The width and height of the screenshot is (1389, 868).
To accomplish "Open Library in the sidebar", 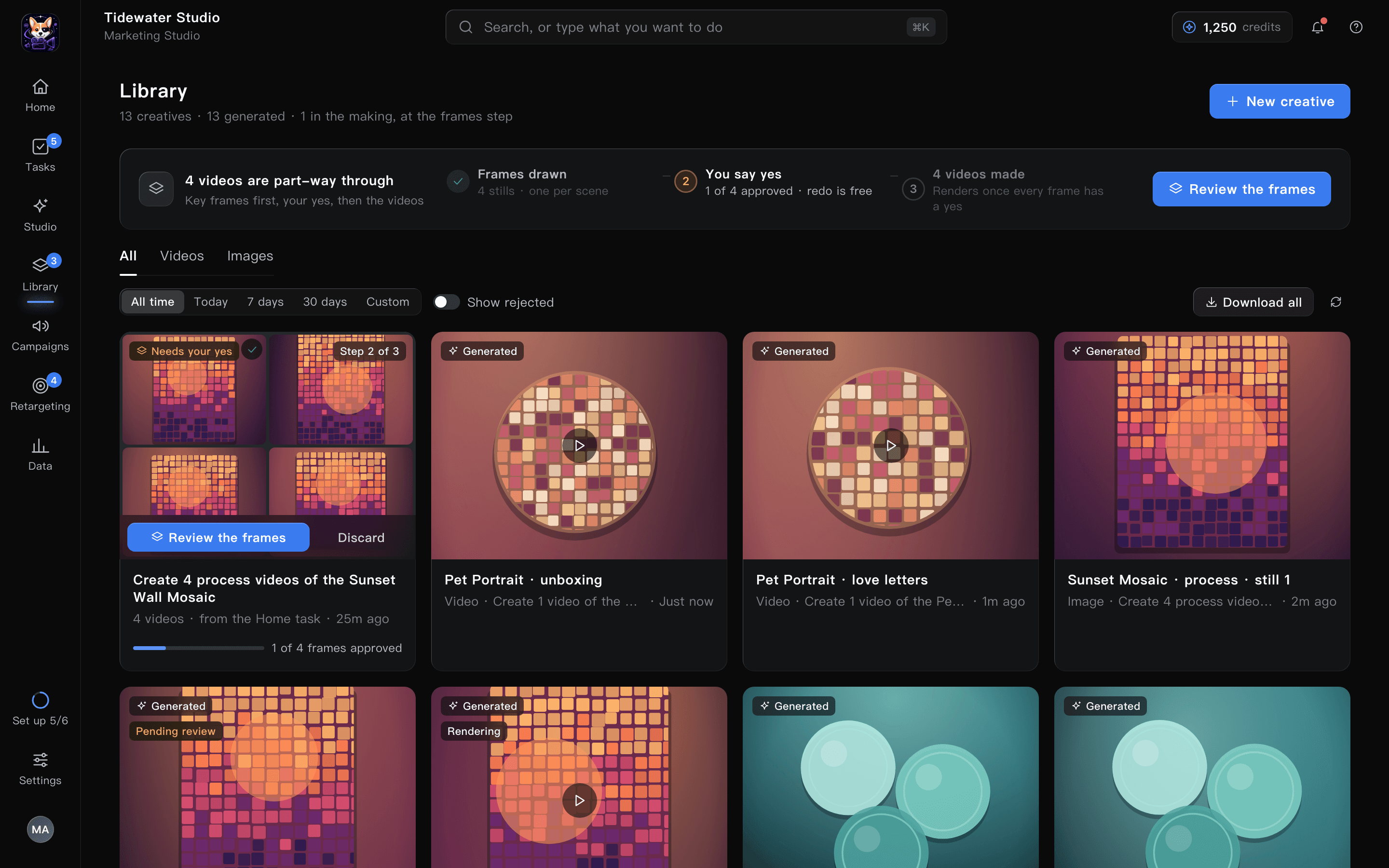I will 40,274.
